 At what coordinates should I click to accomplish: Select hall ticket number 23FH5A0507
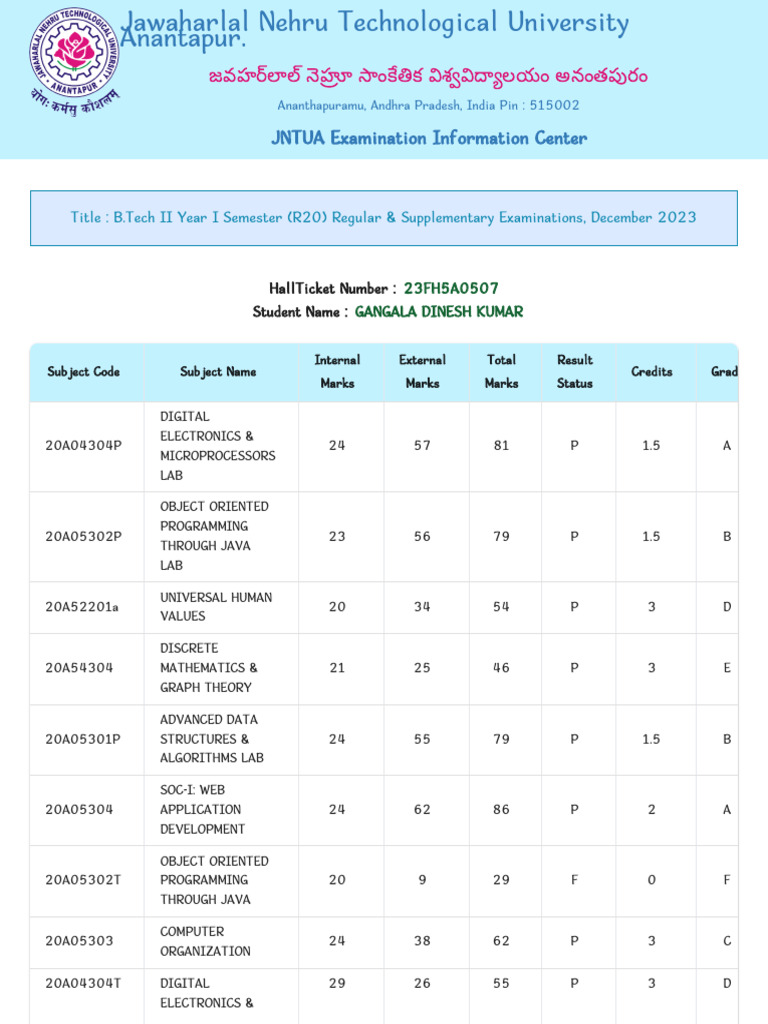451,288
